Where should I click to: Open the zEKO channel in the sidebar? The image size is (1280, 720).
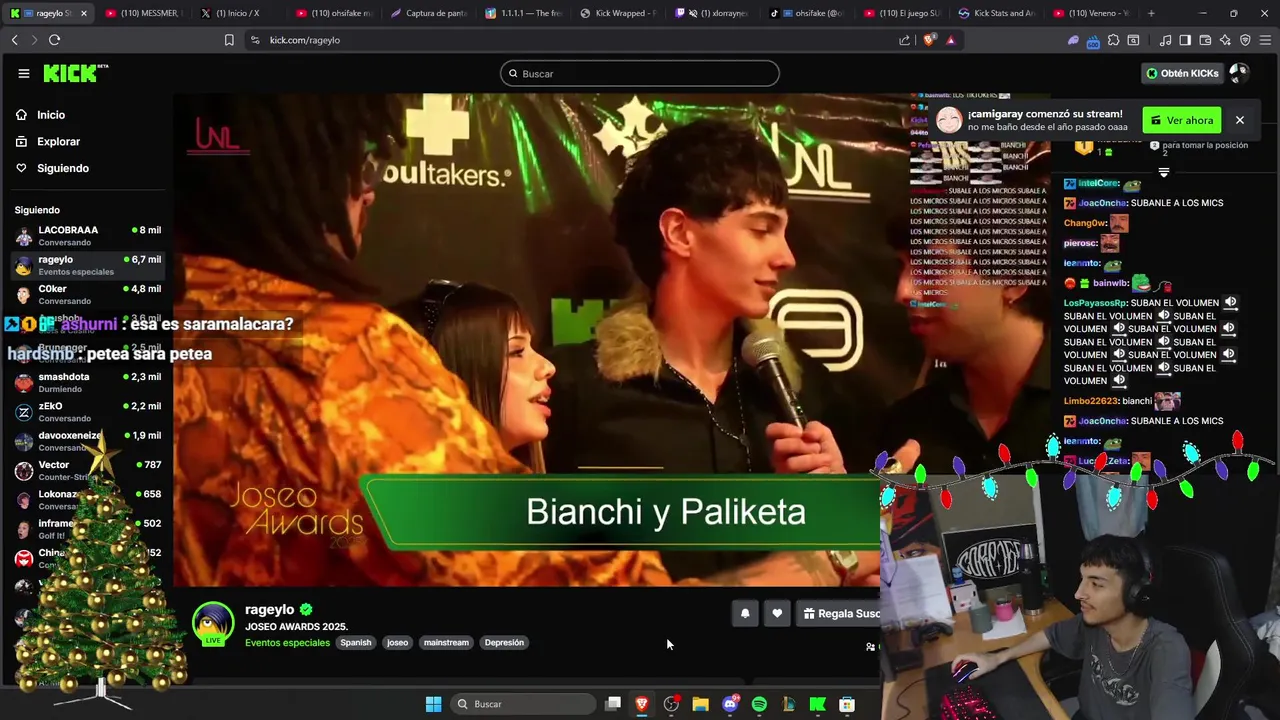(x=88, y=412)
